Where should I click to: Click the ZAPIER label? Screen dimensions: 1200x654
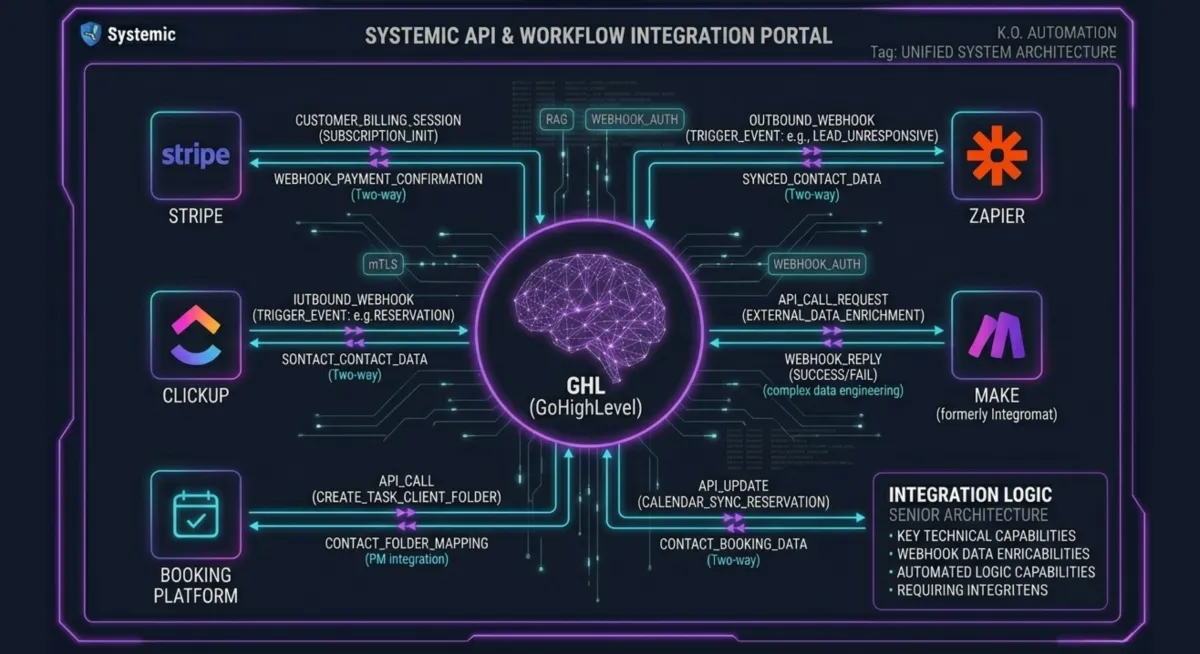click(996, 216)
